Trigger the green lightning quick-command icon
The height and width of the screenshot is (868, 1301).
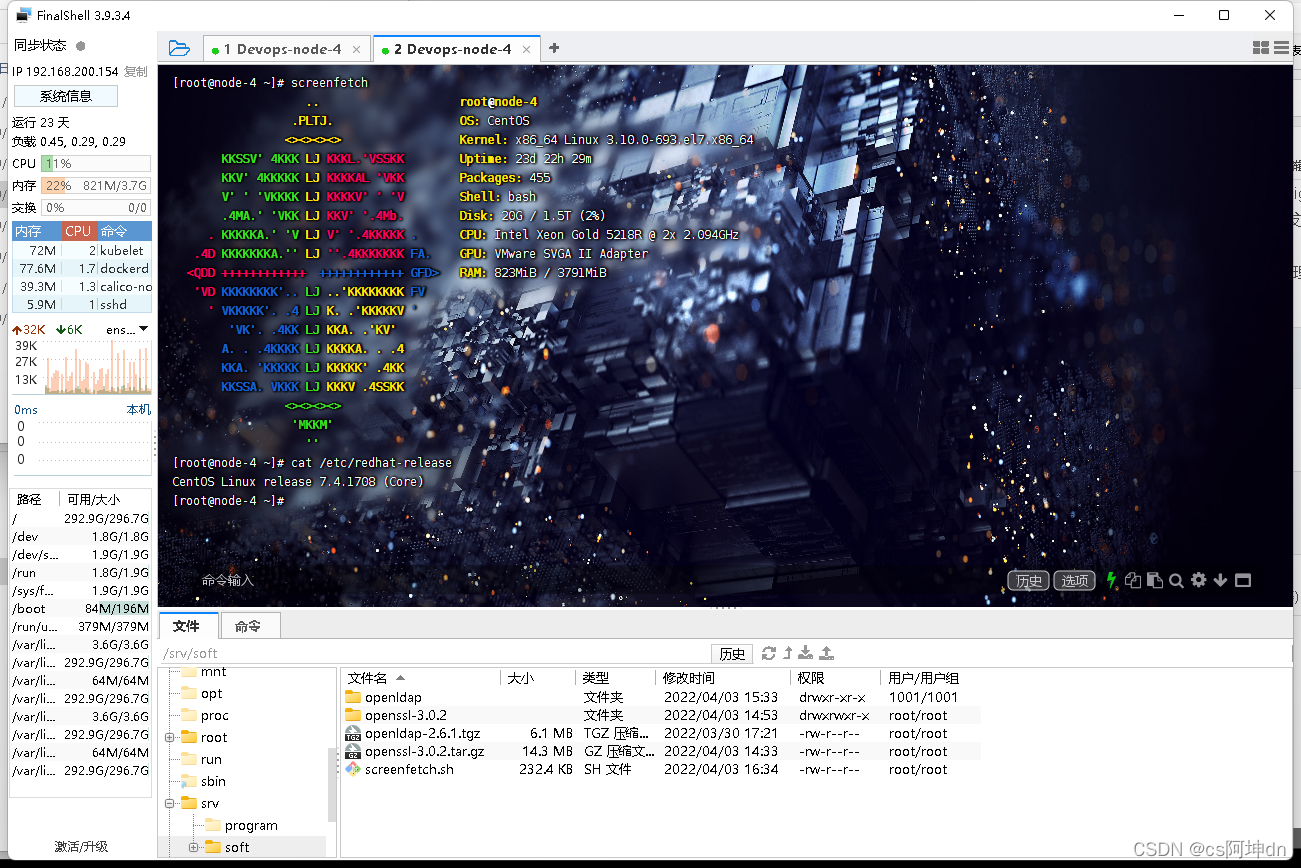1109,580
